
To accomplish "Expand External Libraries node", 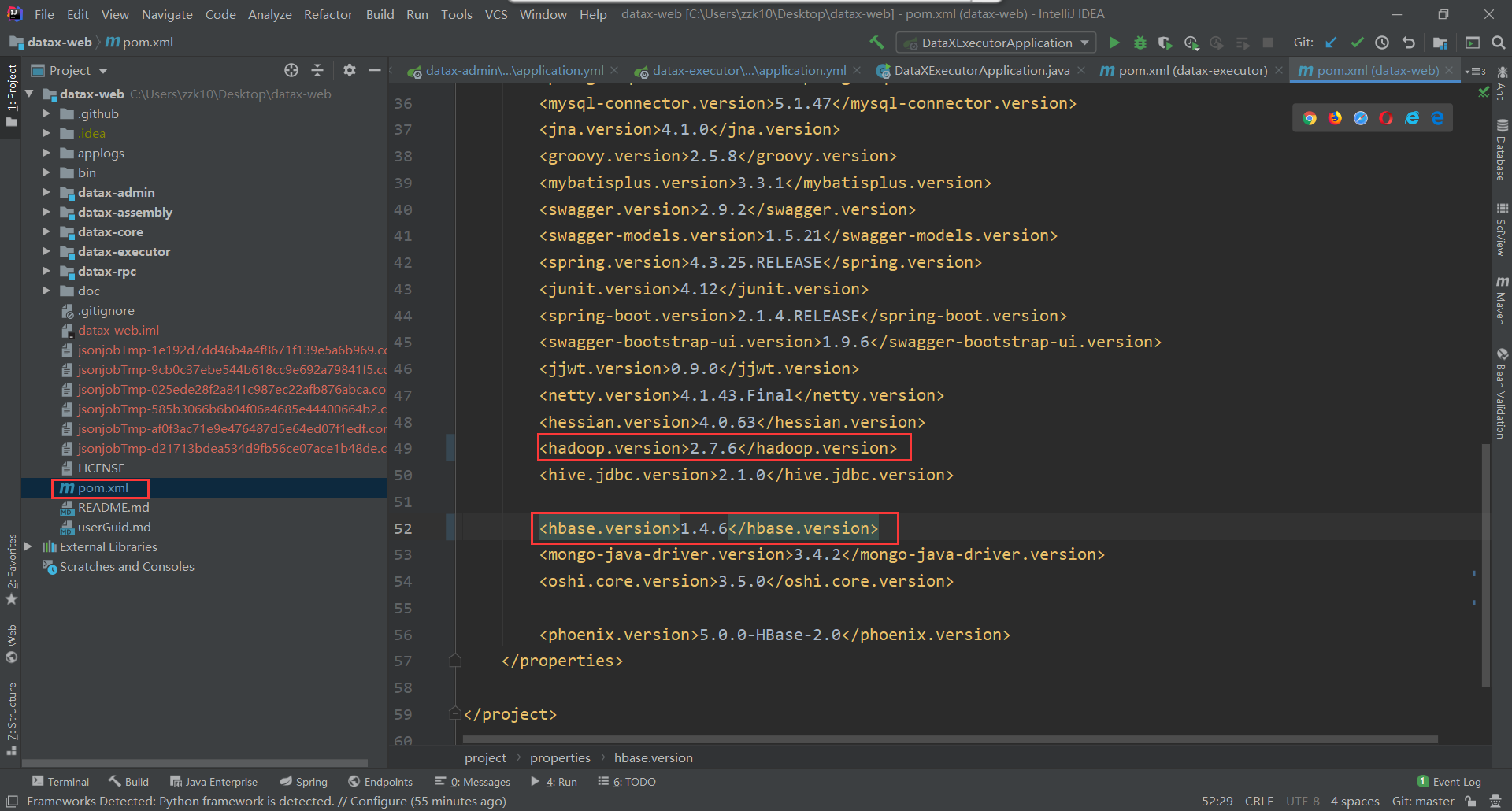I will pyautogui.click(x=28, y=546).
